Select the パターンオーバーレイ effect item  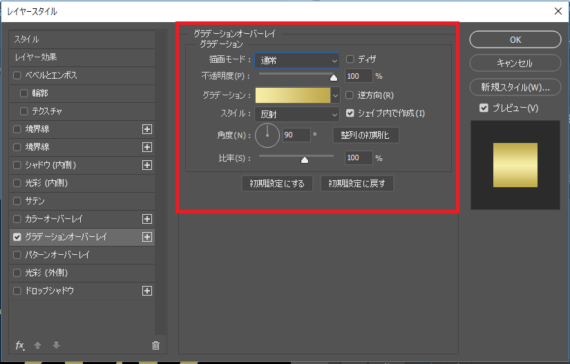click(x=82, y=255)
